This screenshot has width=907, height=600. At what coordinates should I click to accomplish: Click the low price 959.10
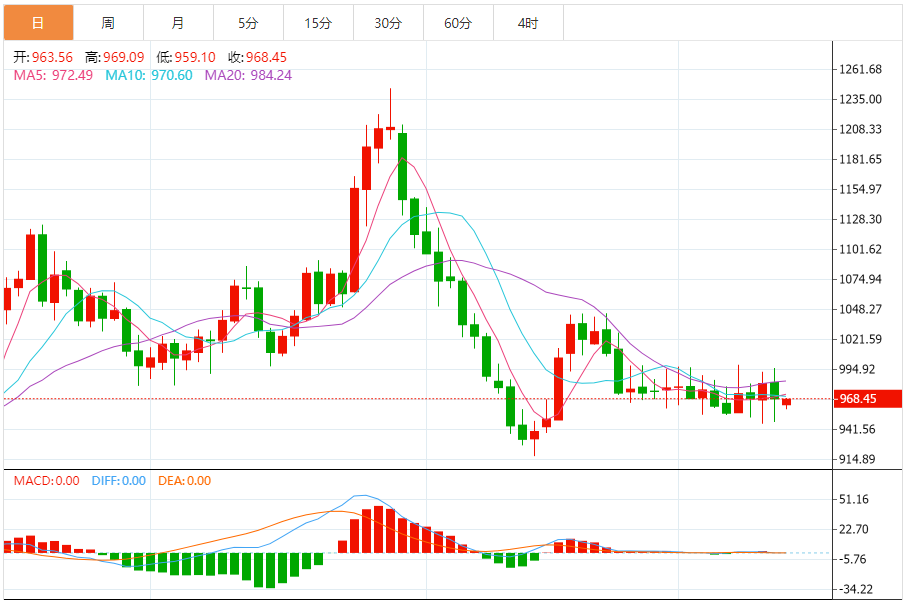[x=195, y=57]
